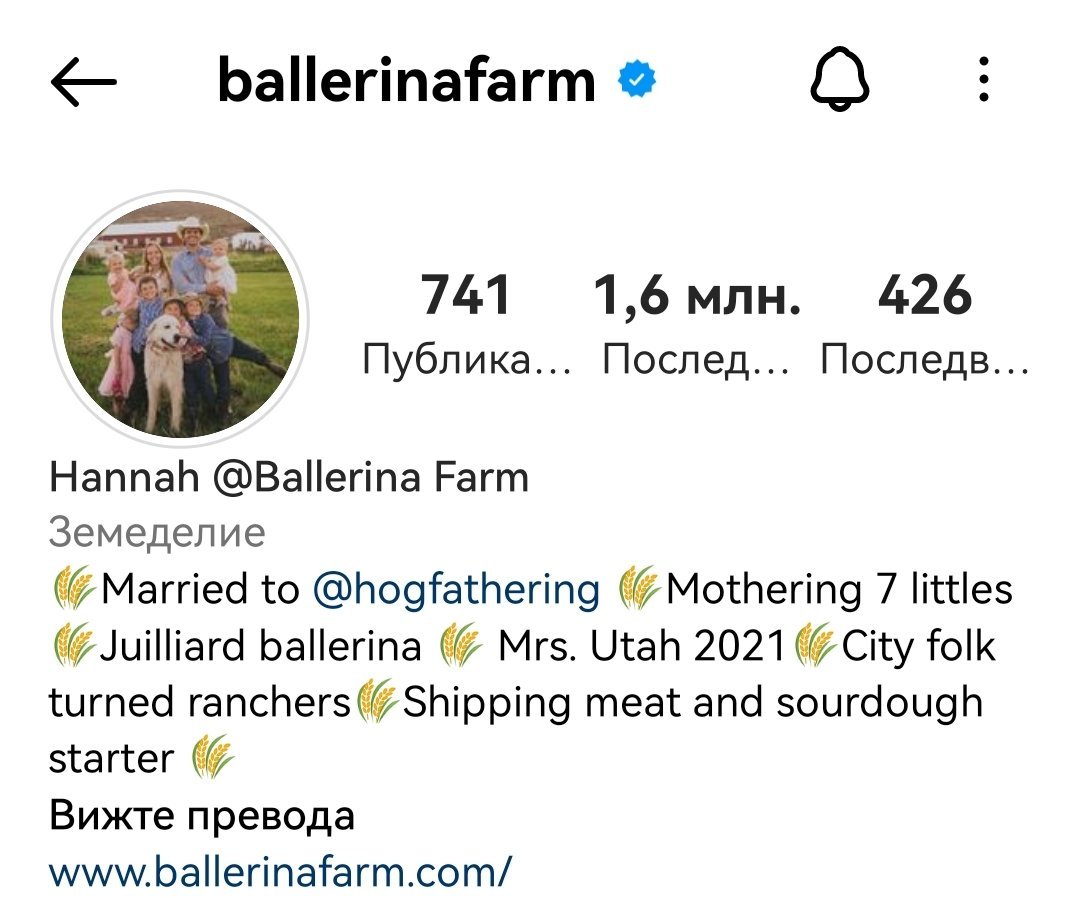
Task: Toggle notifications with the bell icon
Action: (840, 83)
